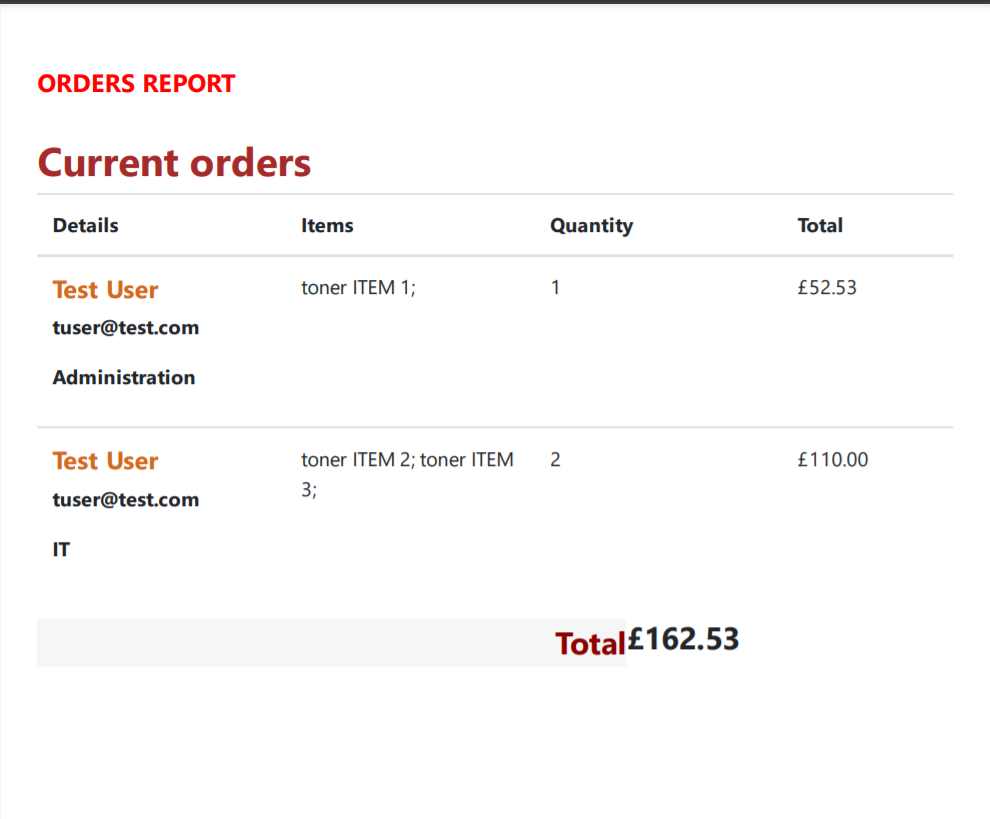
Task: Click the toner ITEM 1 entry
Action: coord(358,288)
